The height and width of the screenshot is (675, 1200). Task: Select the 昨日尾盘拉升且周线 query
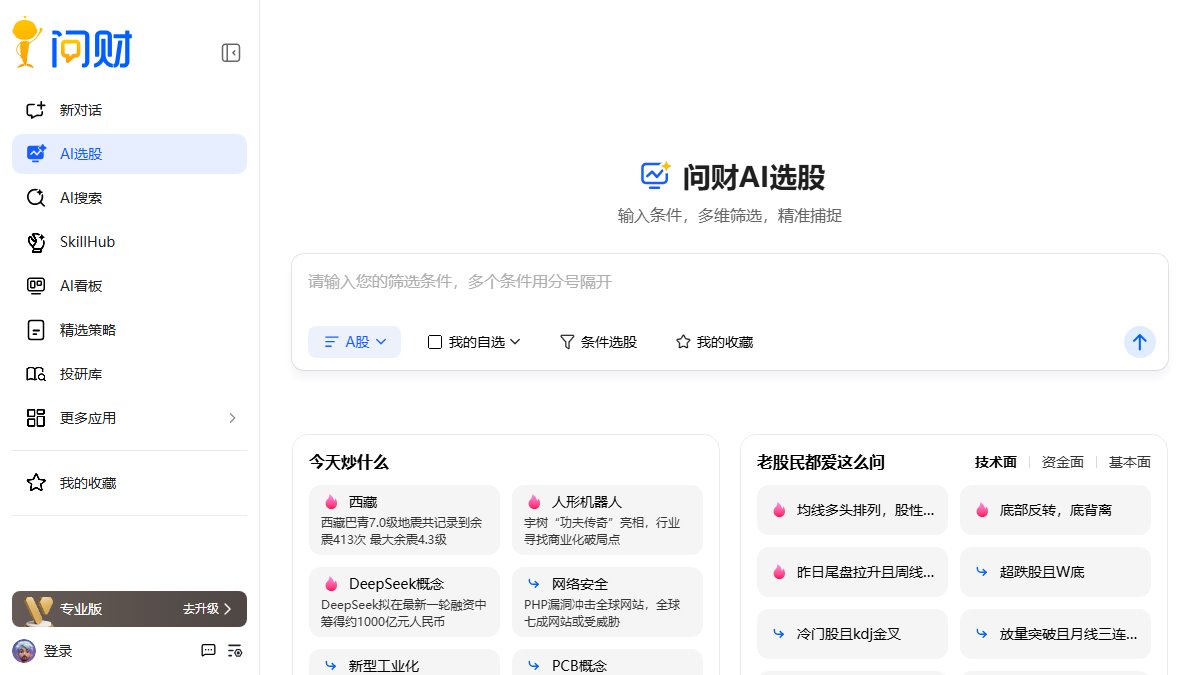[x=852, y=572]
